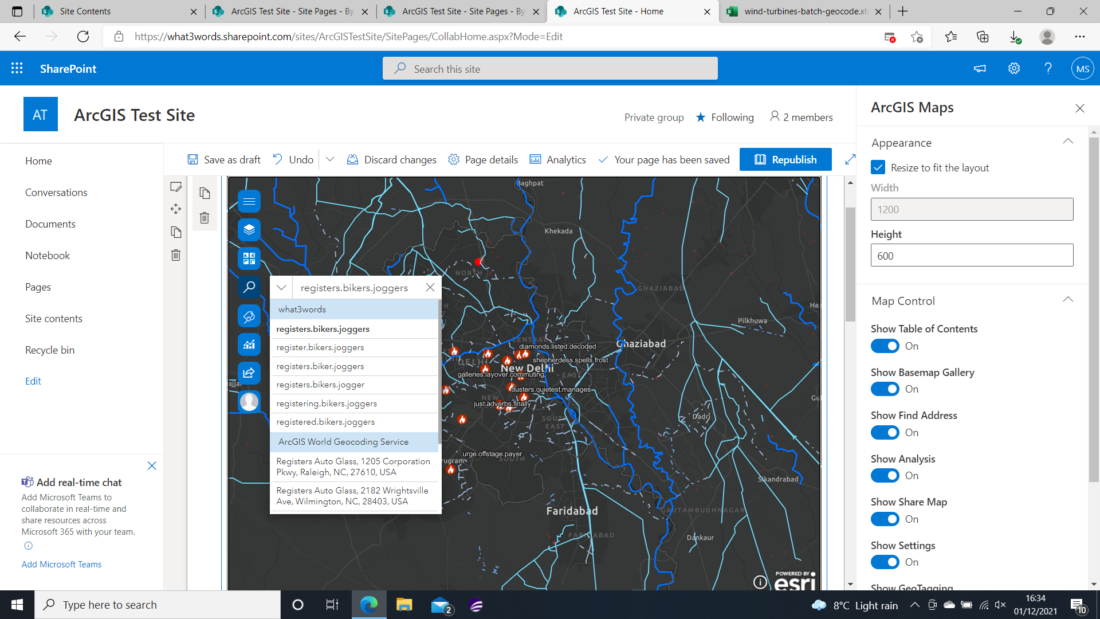Open the Mail app in taskbar
Screen dimensions: 1100x619
tap(441, 604)
